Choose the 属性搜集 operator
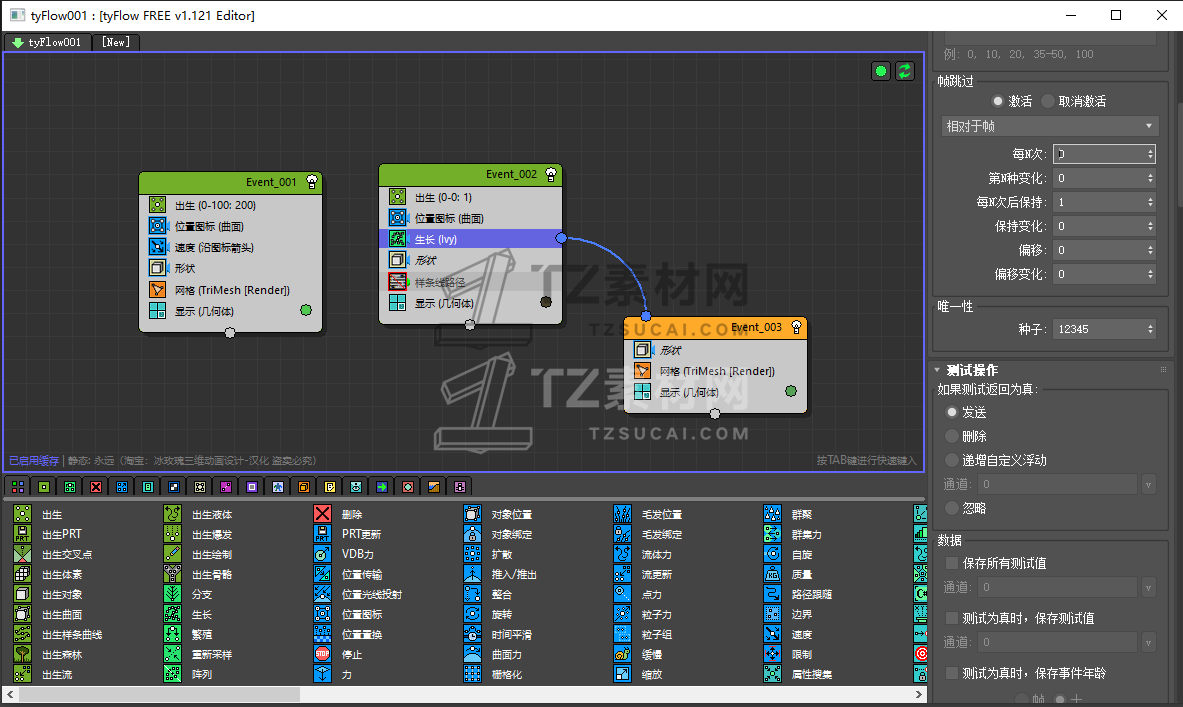Image resolution: width=1183 pixels, height=707 pixels. [798, 675]
